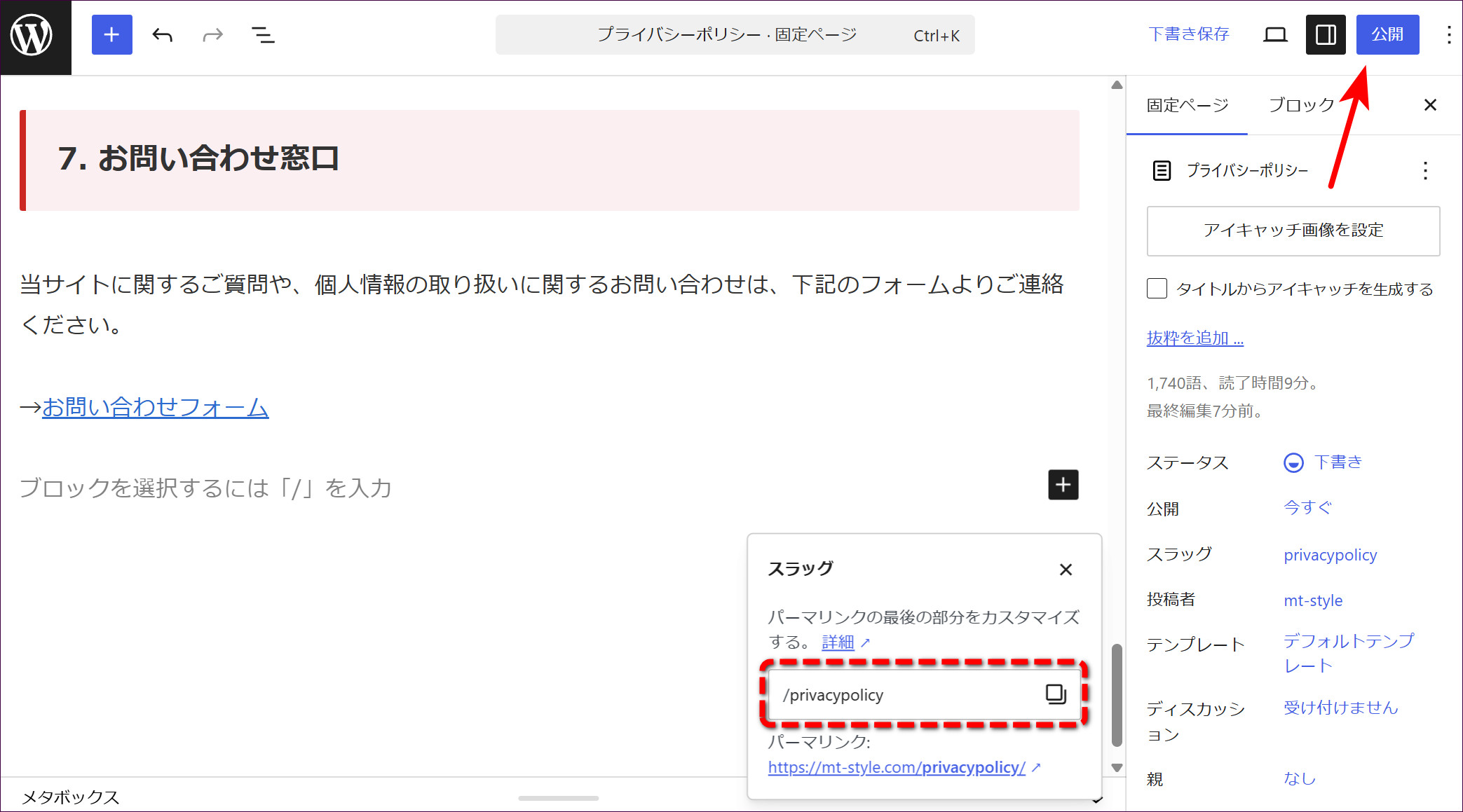
Task: Open command palette from page title bar
Action: click(x=735, y=35)
